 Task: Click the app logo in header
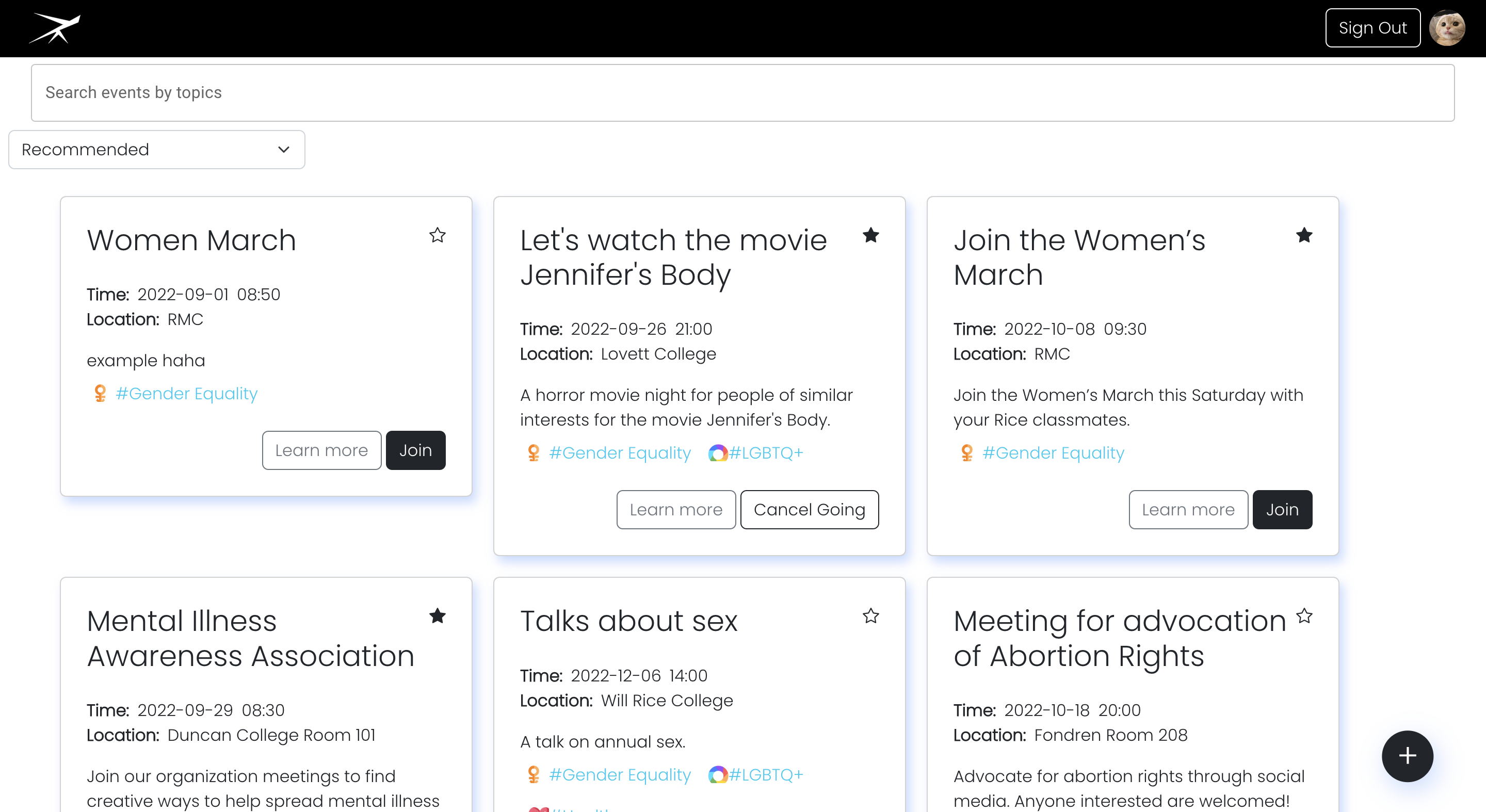pos(55,28)
